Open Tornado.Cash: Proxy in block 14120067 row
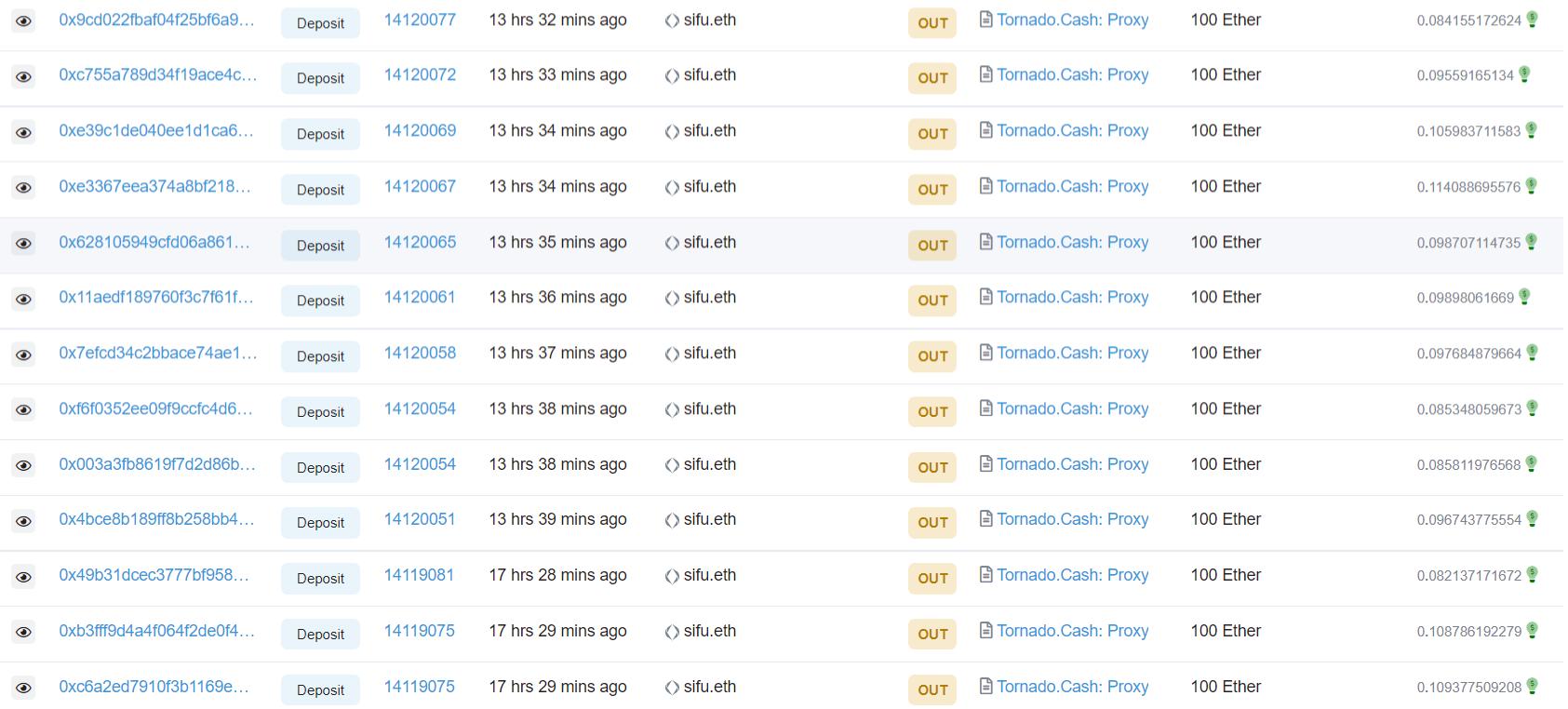Screen dimensions: 1568x709 click(1072, 186)
